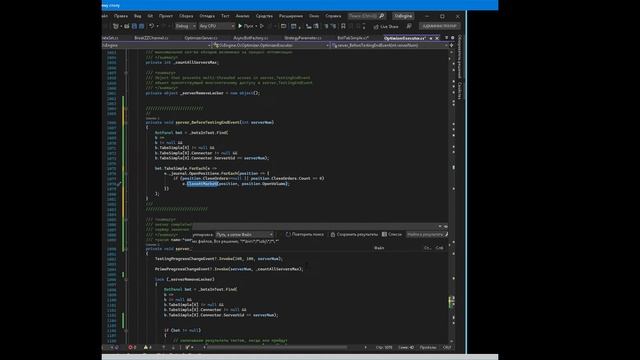Open the Окно menu
The width and height of the screenshot is (640, 360).
pos(314,16)
